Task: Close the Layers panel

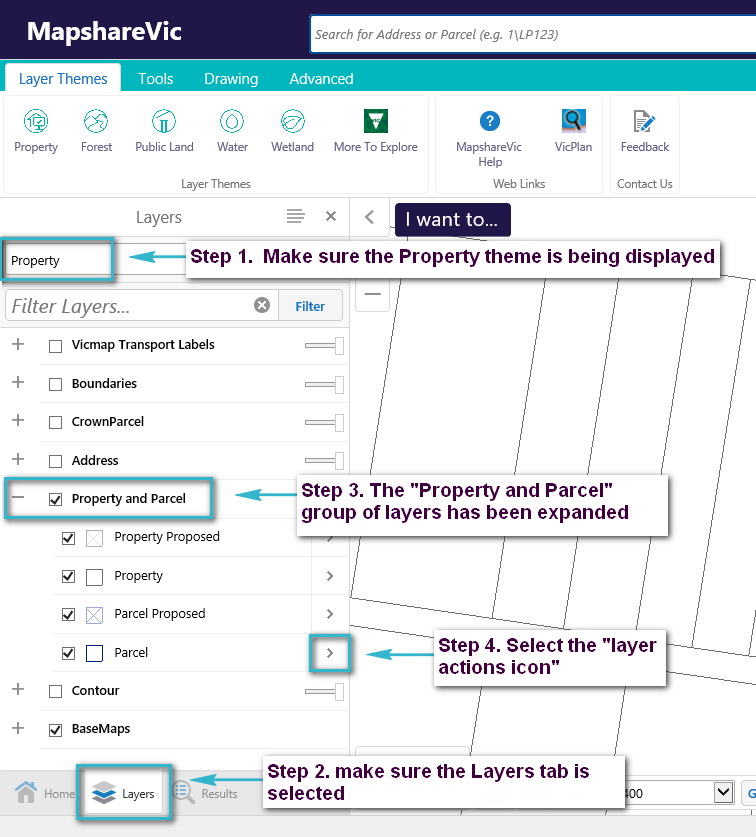Action: [x=331, y=216]
